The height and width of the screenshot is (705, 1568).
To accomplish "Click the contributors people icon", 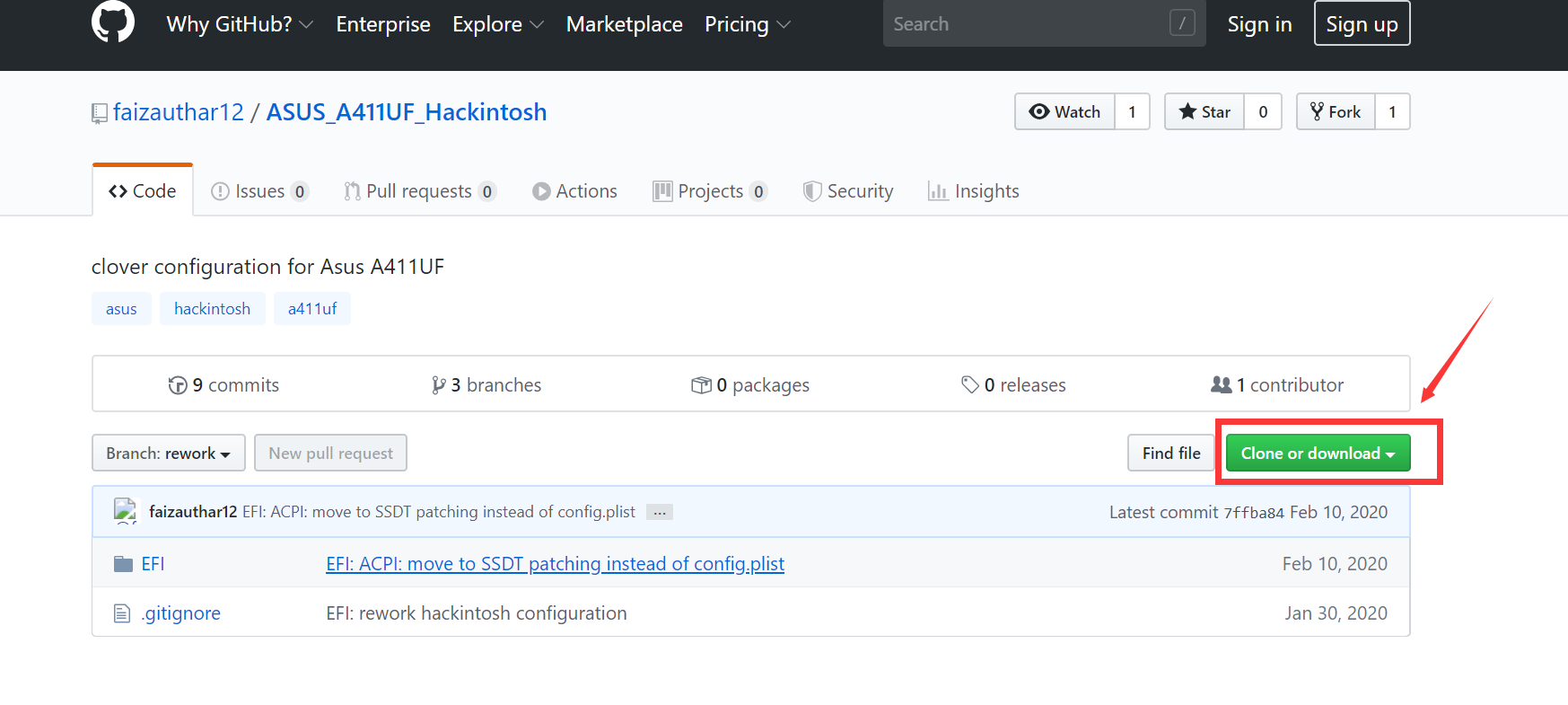I will coord(1221,384).
